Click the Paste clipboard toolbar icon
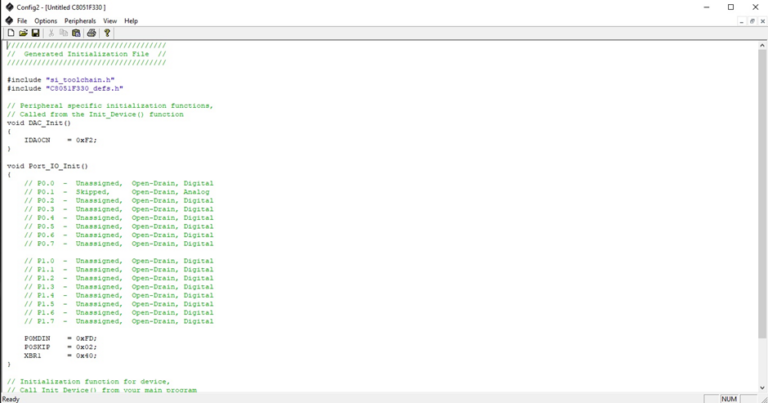Screen dimensions: 768x403 [x=77, y=33]
